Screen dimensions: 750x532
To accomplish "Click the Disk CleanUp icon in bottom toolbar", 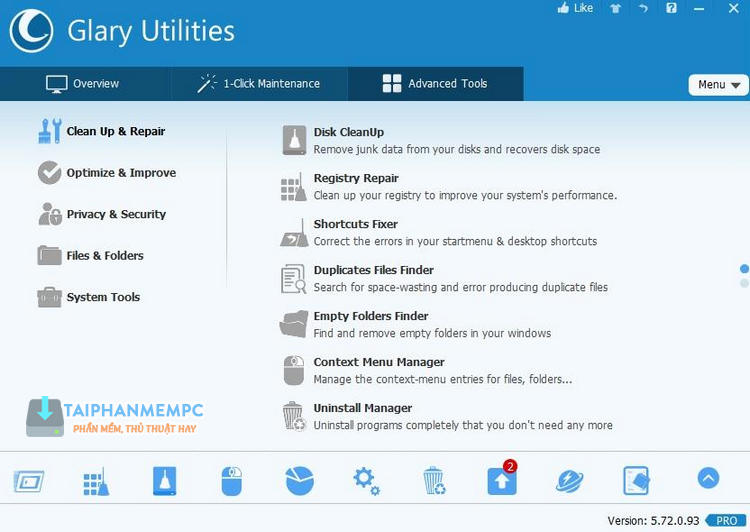I will point(165,481).
